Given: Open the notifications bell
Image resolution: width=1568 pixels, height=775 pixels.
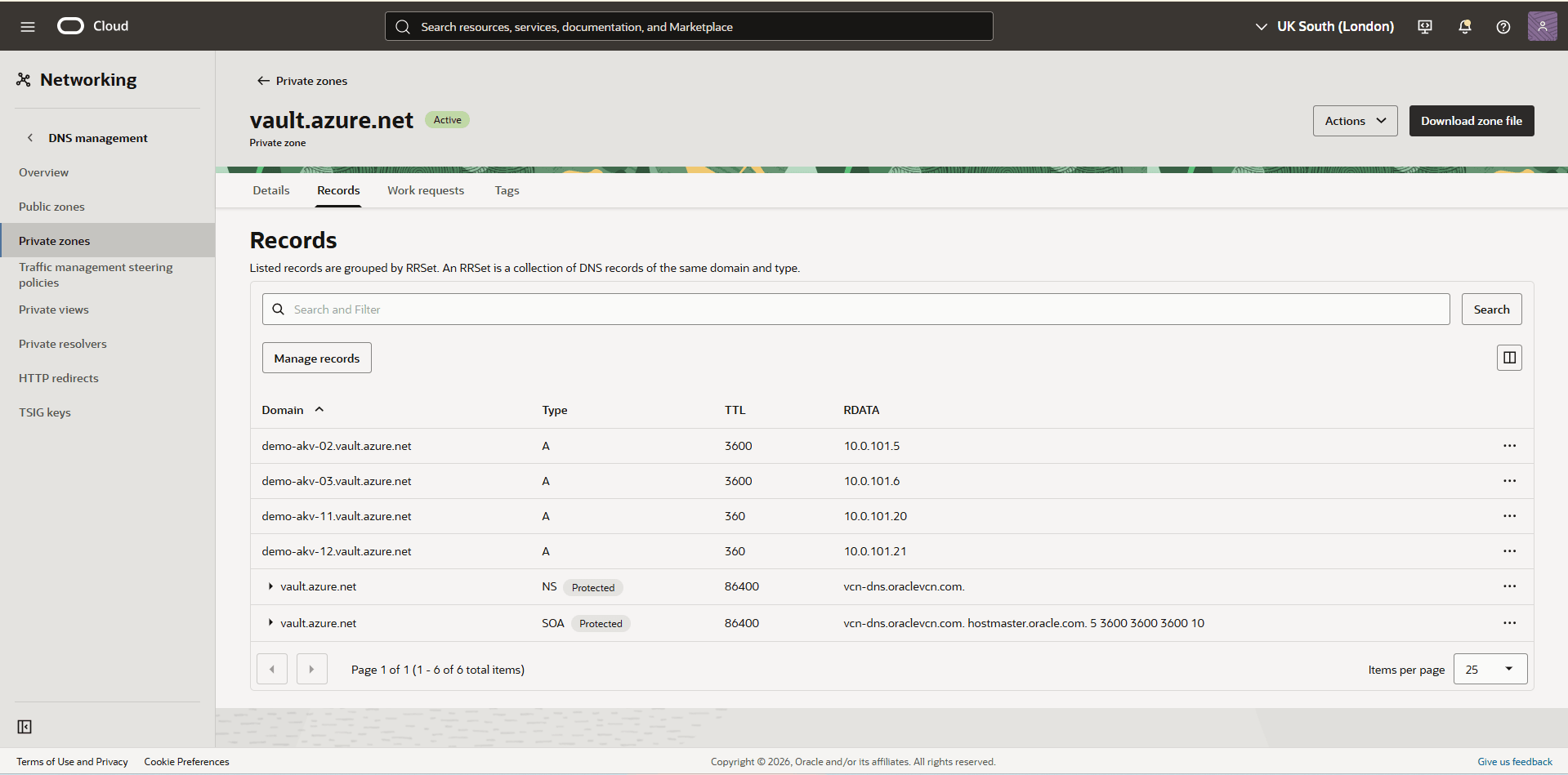Looking at the screenshot, I should coord(1463,26).
